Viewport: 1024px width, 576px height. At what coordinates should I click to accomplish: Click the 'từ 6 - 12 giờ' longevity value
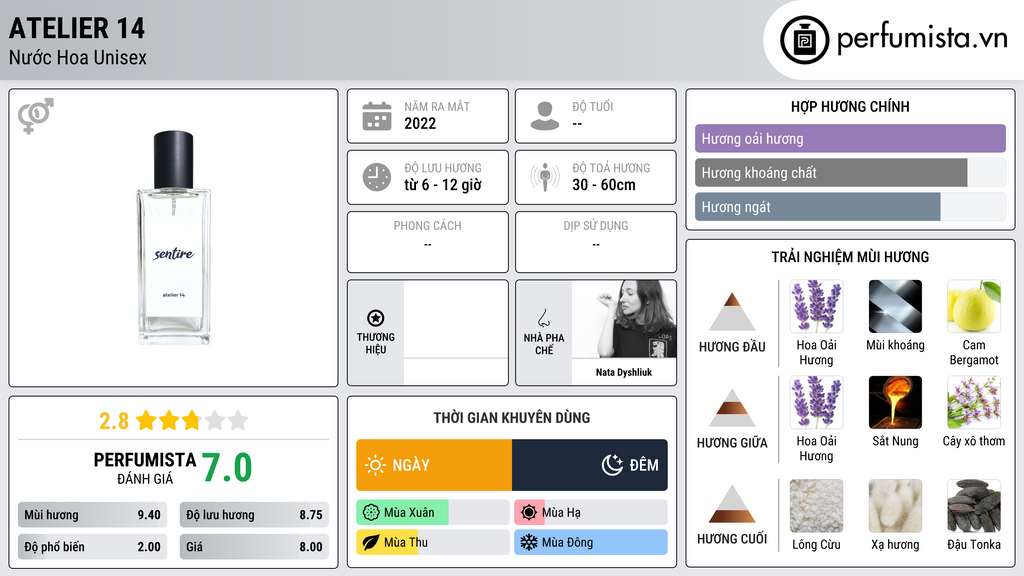(443, 185)
